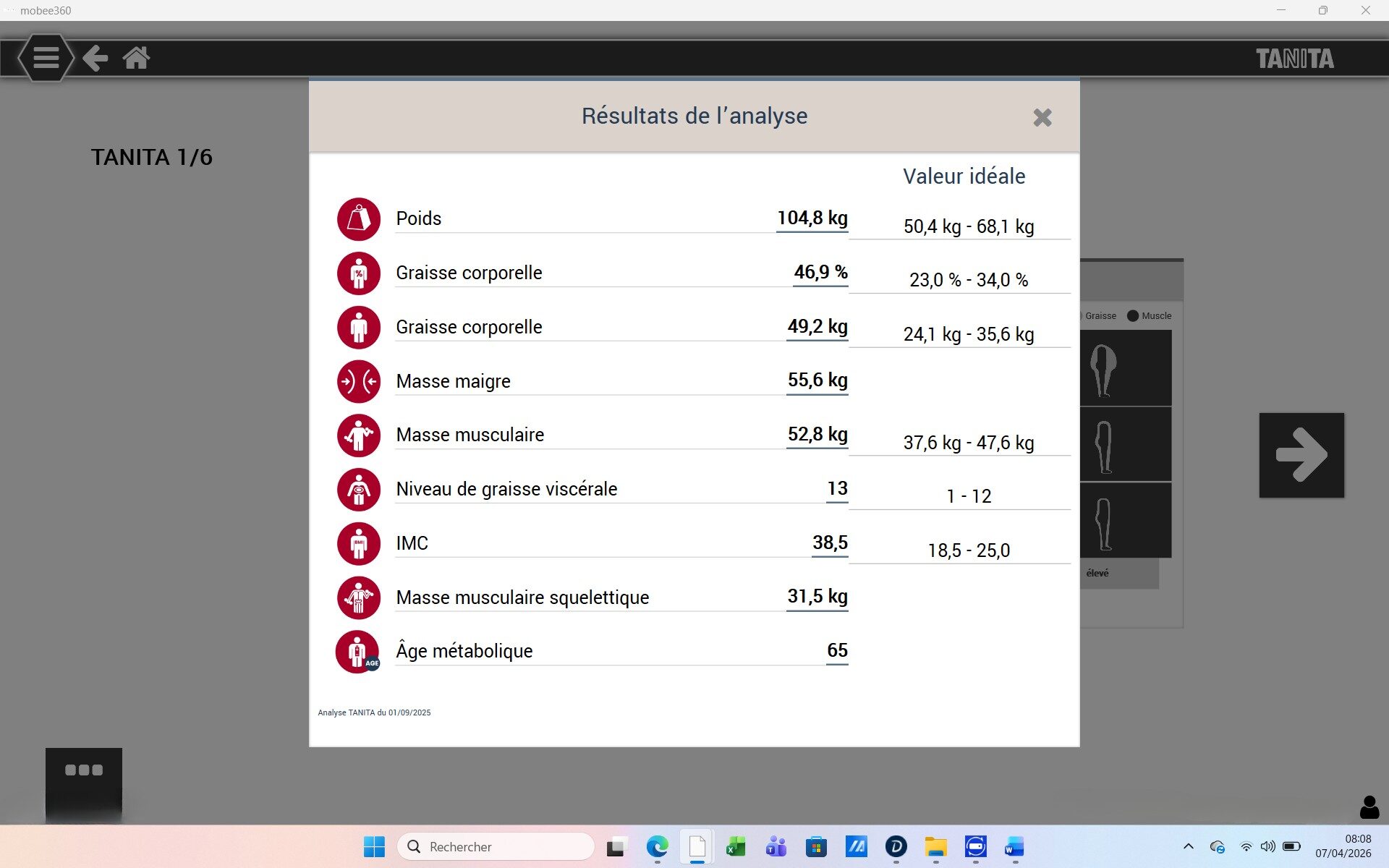Close the Résultats de l'analyse dialog
This screenshot has width=1389, height=868.
[x=1042, y=117]
